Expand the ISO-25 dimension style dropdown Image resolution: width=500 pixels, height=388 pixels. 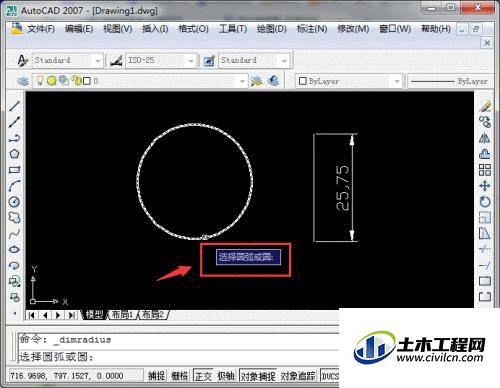191,61
